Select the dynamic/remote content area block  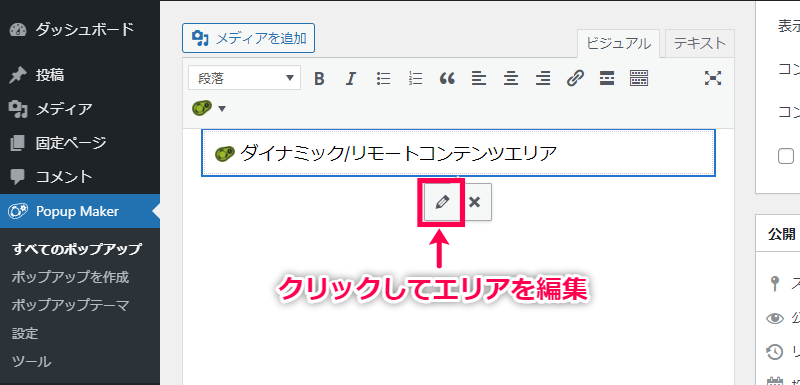click(x=458, y=152)
